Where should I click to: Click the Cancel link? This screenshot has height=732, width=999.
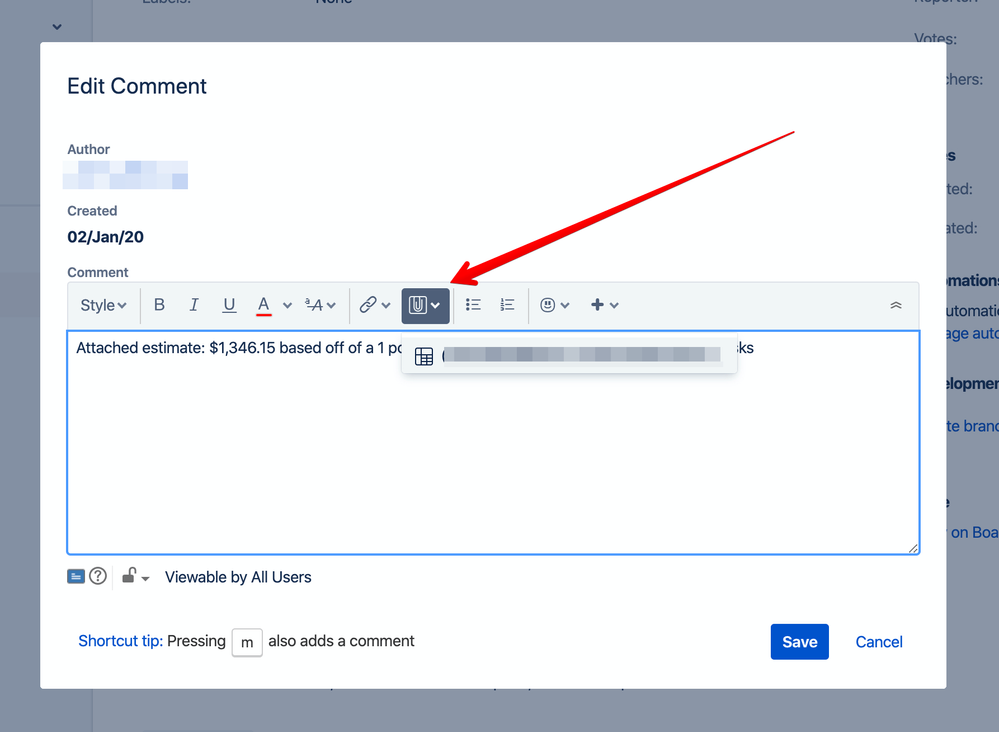tap(879, 642)
